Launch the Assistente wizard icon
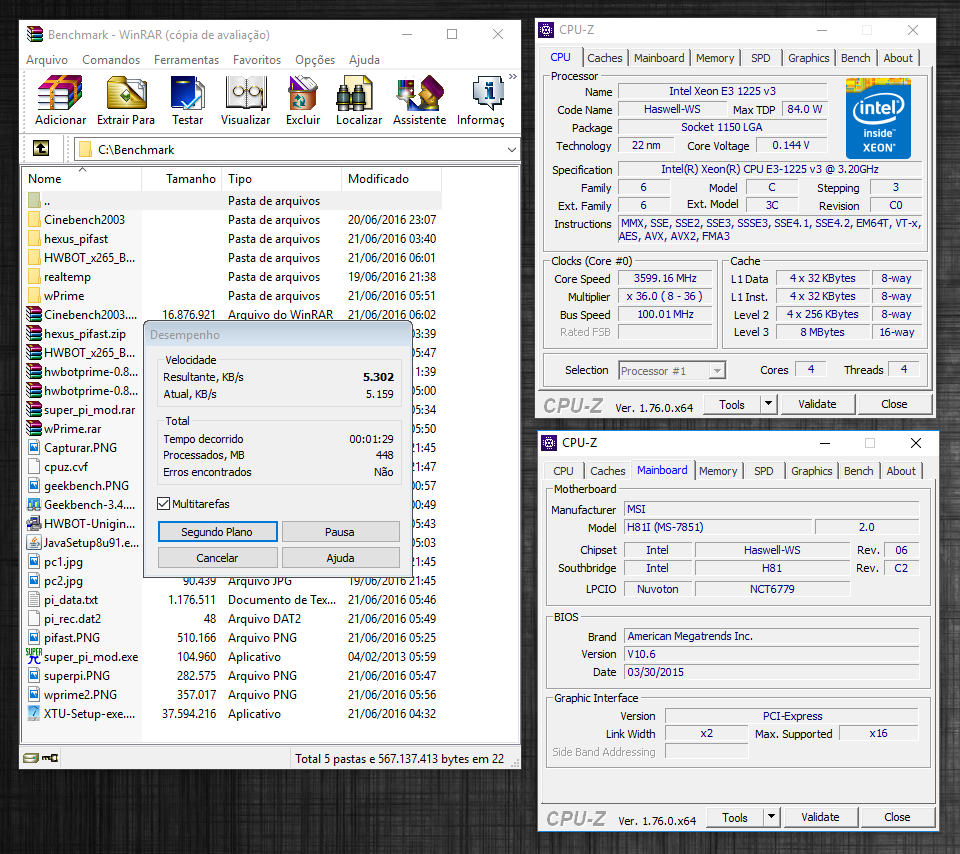The image size is (960, 854). tap(419, 101)
